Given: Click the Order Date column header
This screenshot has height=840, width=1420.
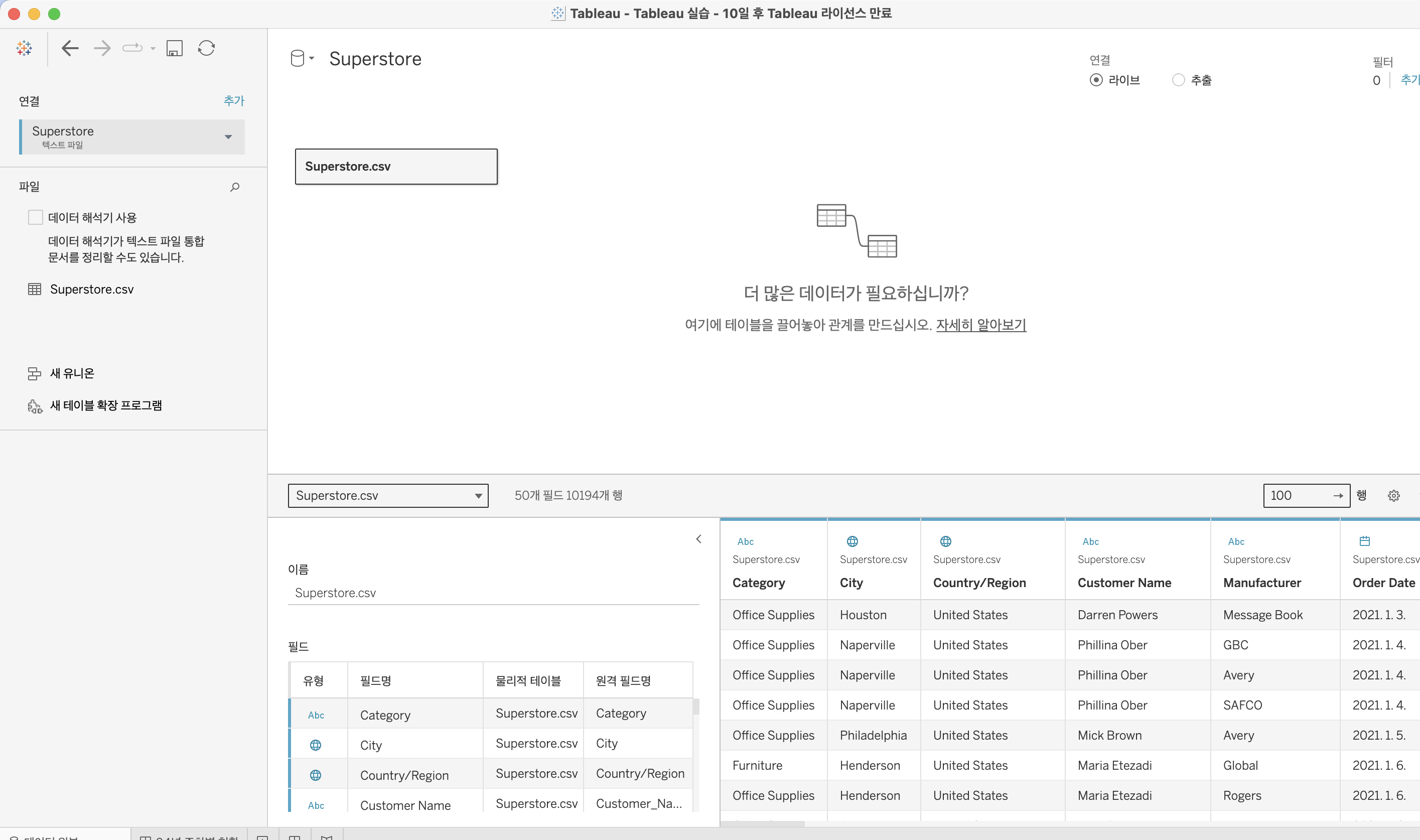Looking at the screenshot, I should 1383,583.
